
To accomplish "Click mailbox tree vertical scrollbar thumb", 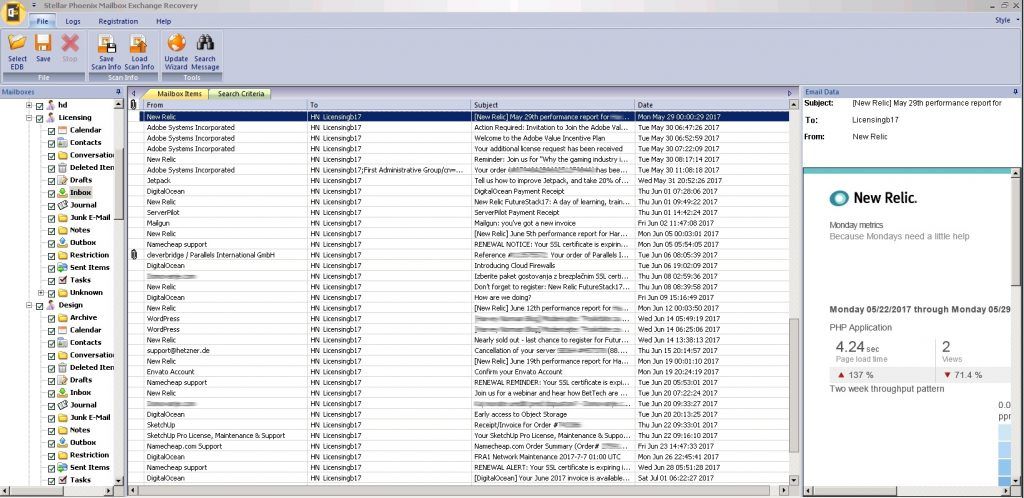I will pyautogui.click(x=119, y=184).
